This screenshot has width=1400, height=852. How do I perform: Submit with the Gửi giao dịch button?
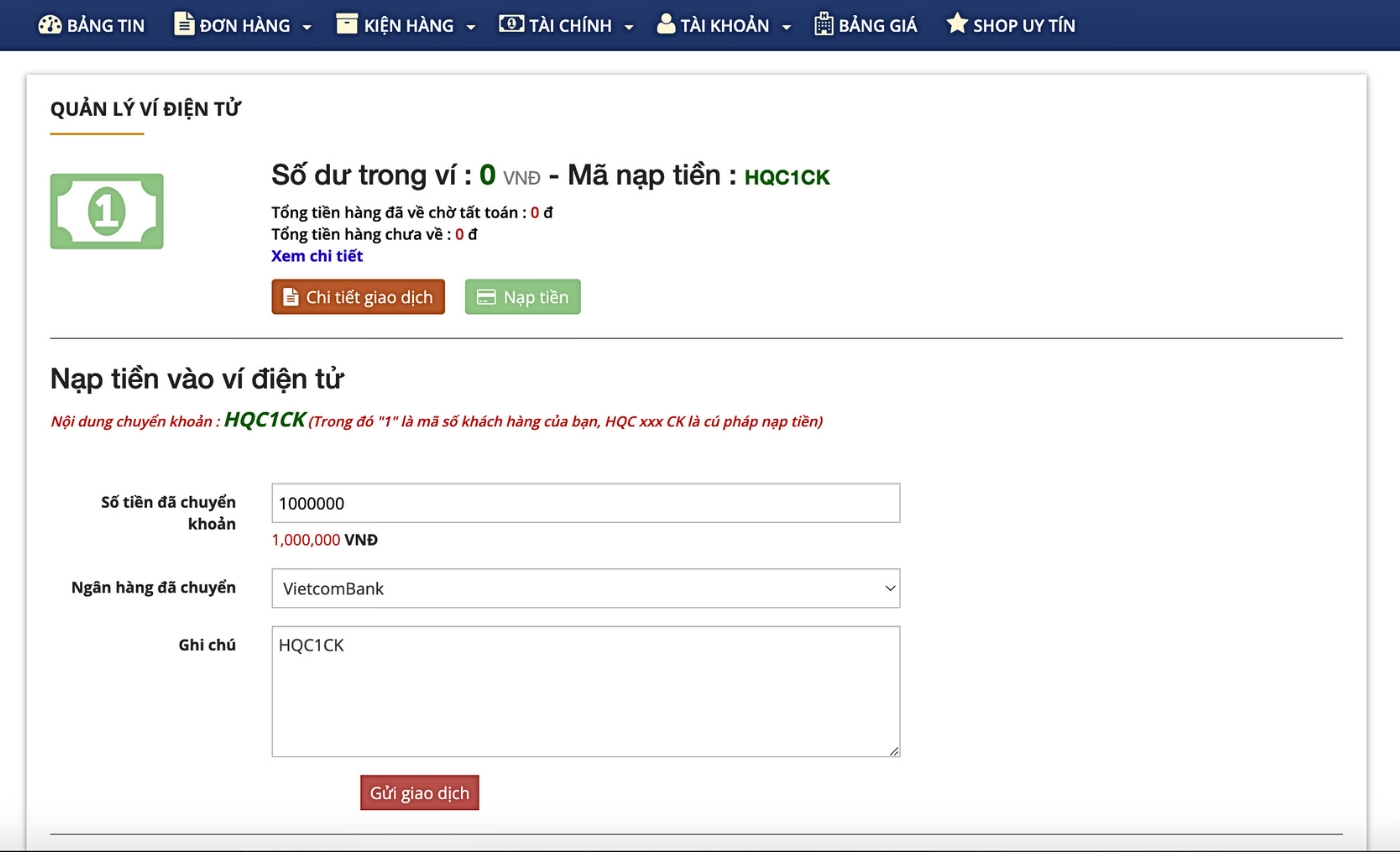coord(419,793)
